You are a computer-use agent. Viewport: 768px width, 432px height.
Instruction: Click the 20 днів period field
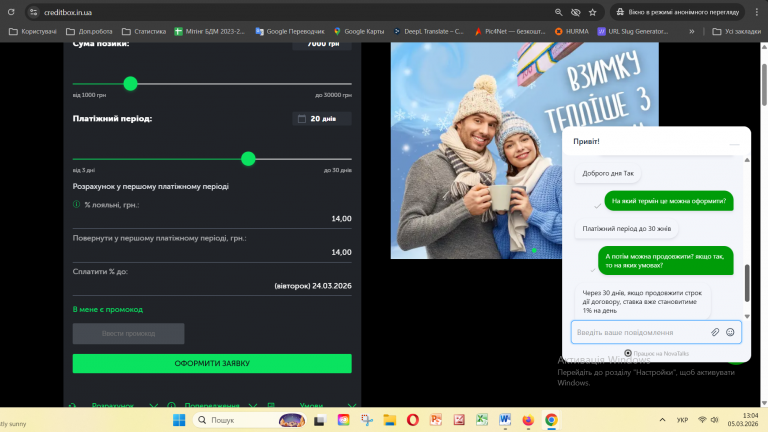coord(322,119)
